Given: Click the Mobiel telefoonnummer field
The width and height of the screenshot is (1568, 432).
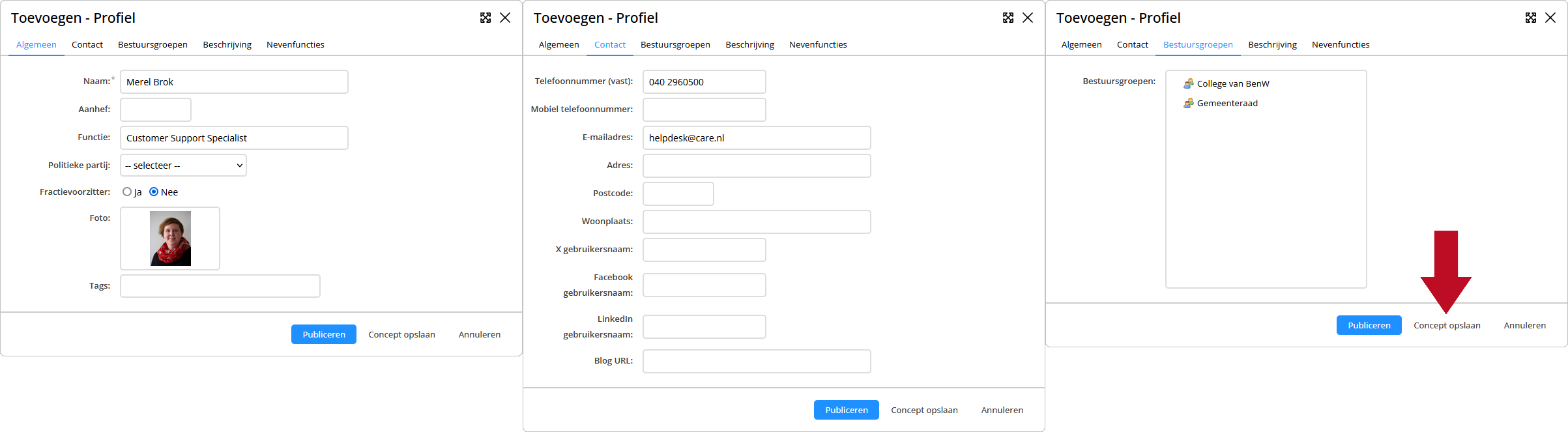Looking at the screenshot, I should click(704, 109).
